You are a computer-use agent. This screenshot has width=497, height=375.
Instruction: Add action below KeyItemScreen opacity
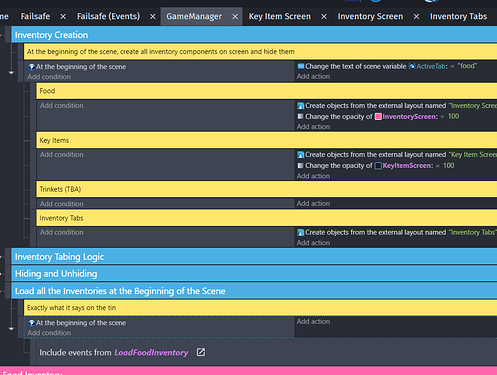[x=313, y=176]
